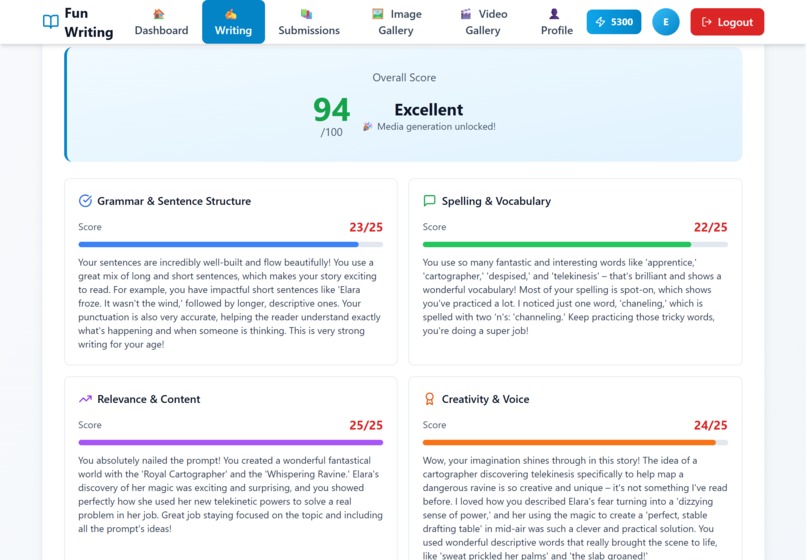The image size is (806, 560).
Task: Click the Submissions books icon
Action: pyautogui.click(x=306, y=14)
